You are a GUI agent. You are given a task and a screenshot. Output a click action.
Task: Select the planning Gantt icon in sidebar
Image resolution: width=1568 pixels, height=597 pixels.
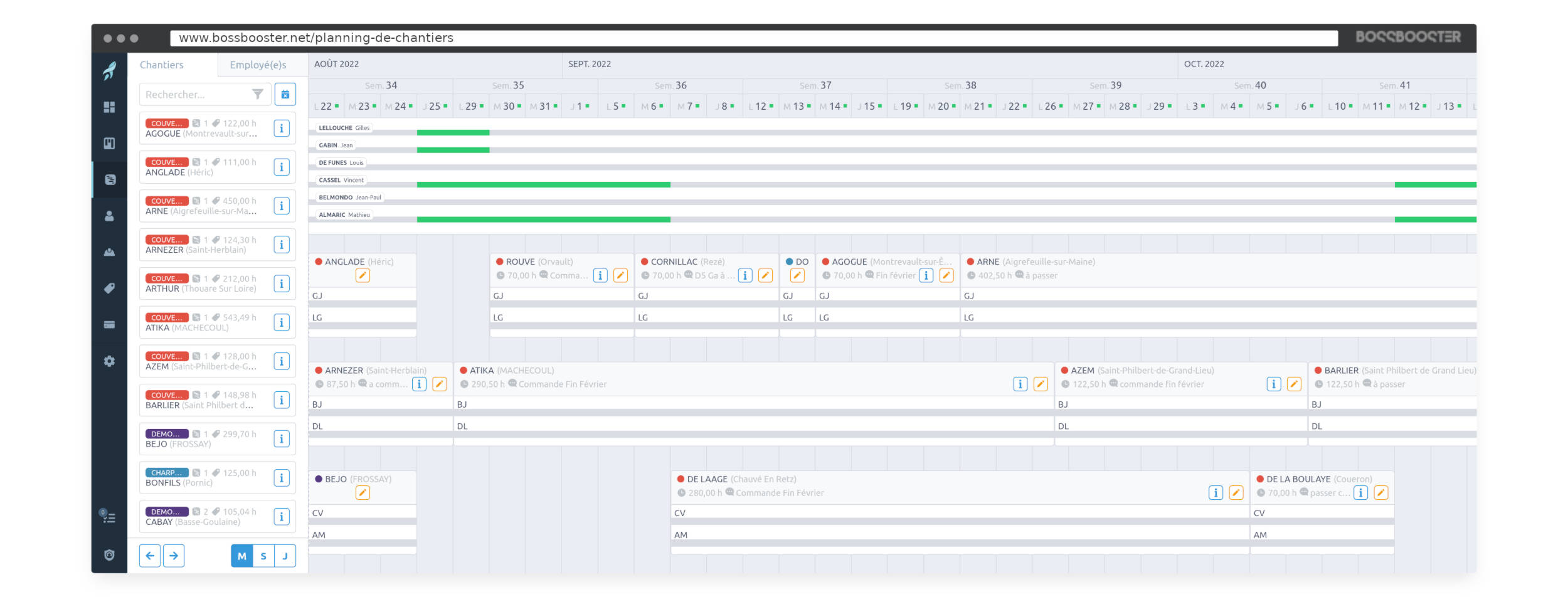tap(110, 180)
